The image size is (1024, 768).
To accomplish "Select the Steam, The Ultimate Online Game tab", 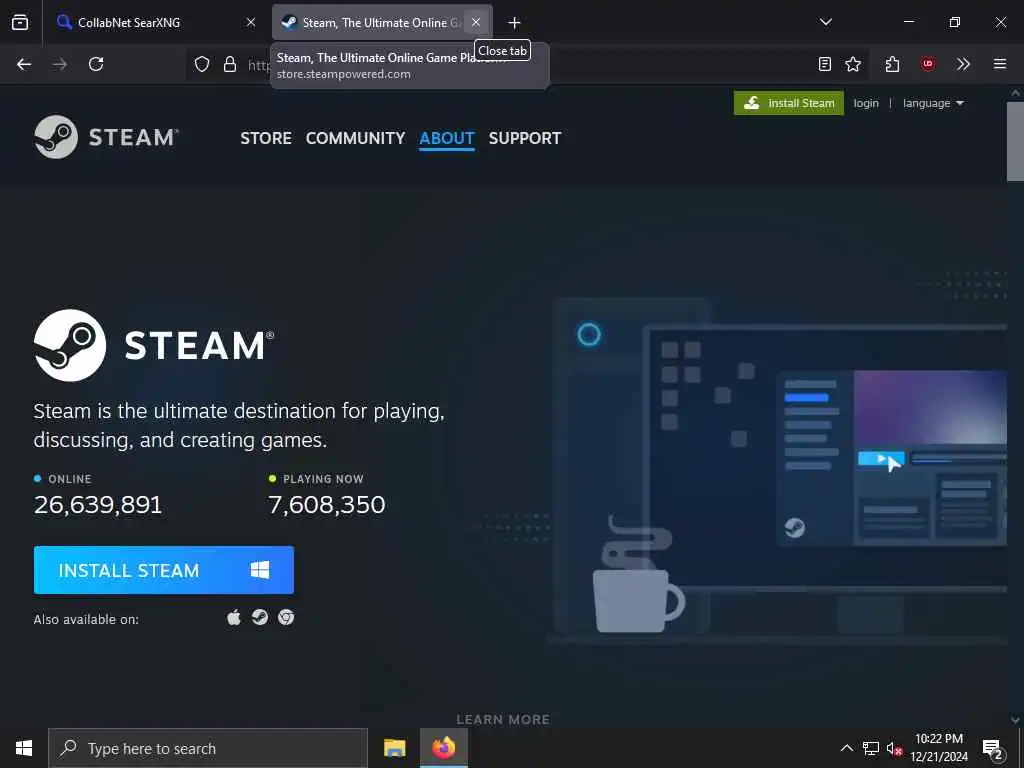I will 382,22.
